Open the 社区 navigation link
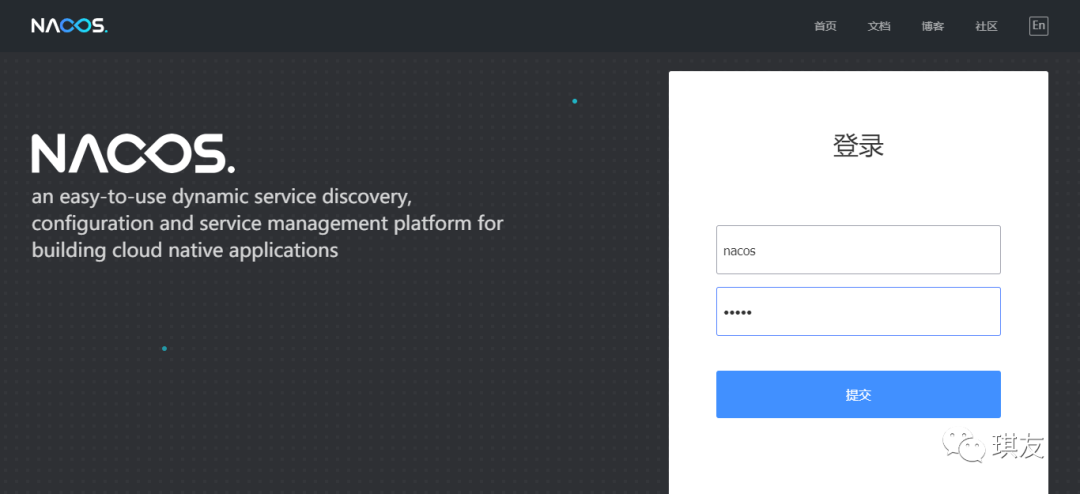Viewport: 1080px width, 494px height. [x=986, y=27]
